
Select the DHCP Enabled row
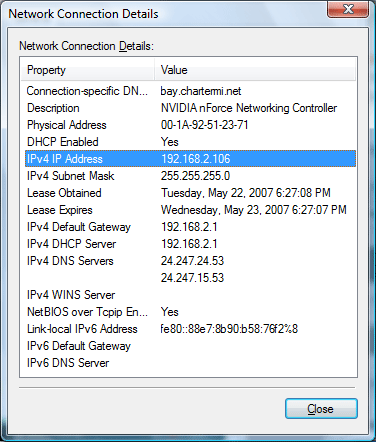click(190, 142)
